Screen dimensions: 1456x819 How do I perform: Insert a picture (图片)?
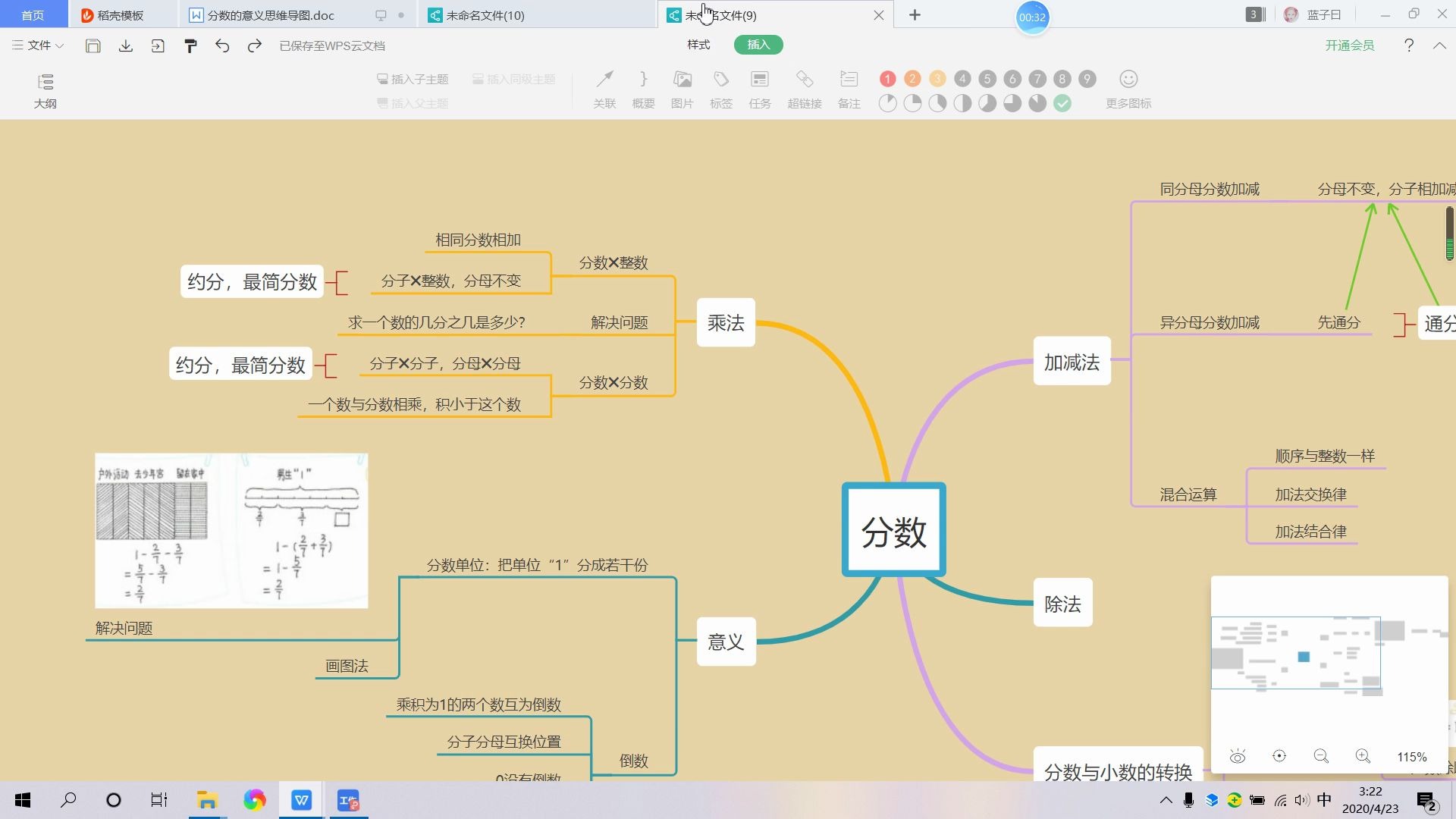pos(682,90)
